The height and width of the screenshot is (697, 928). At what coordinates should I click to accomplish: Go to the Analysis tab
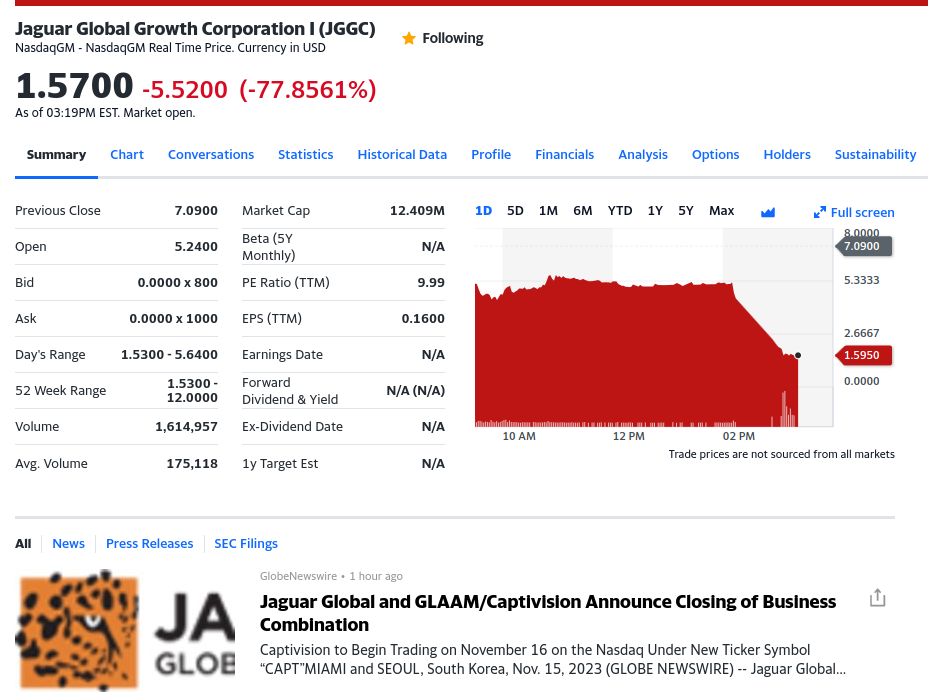point(643,154)
